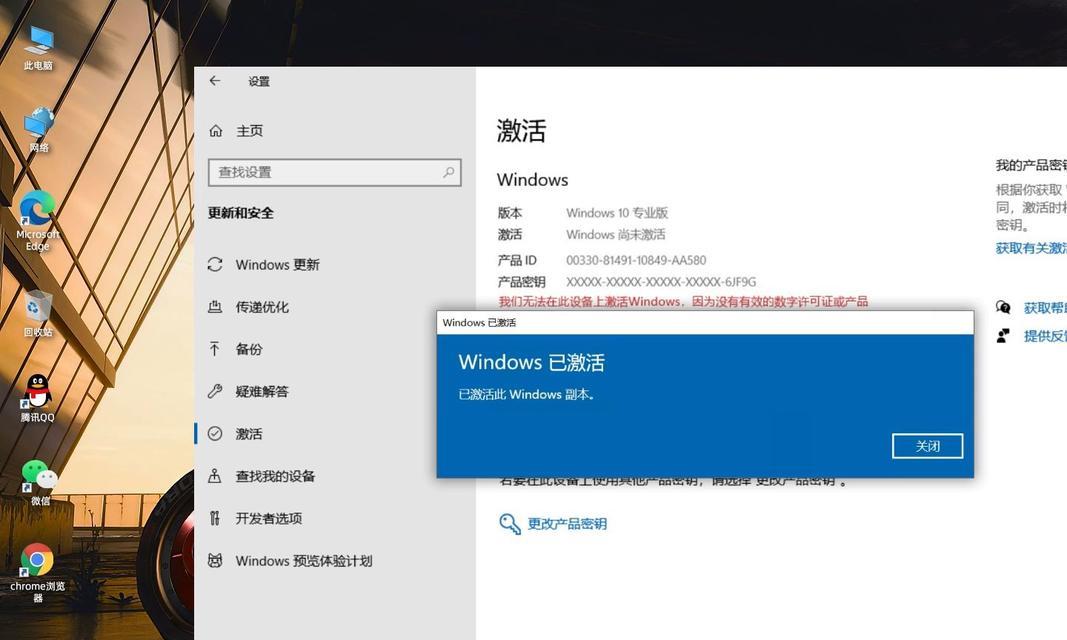Click the 传递优化 sidebar icon

tap(215, 307)
